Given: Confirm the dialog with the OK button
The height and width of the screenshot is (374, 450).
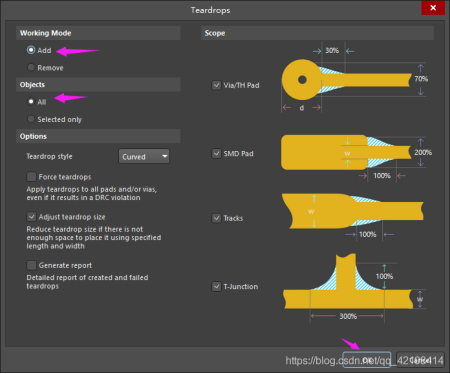Looking at the screenshot, I should 367,360.
